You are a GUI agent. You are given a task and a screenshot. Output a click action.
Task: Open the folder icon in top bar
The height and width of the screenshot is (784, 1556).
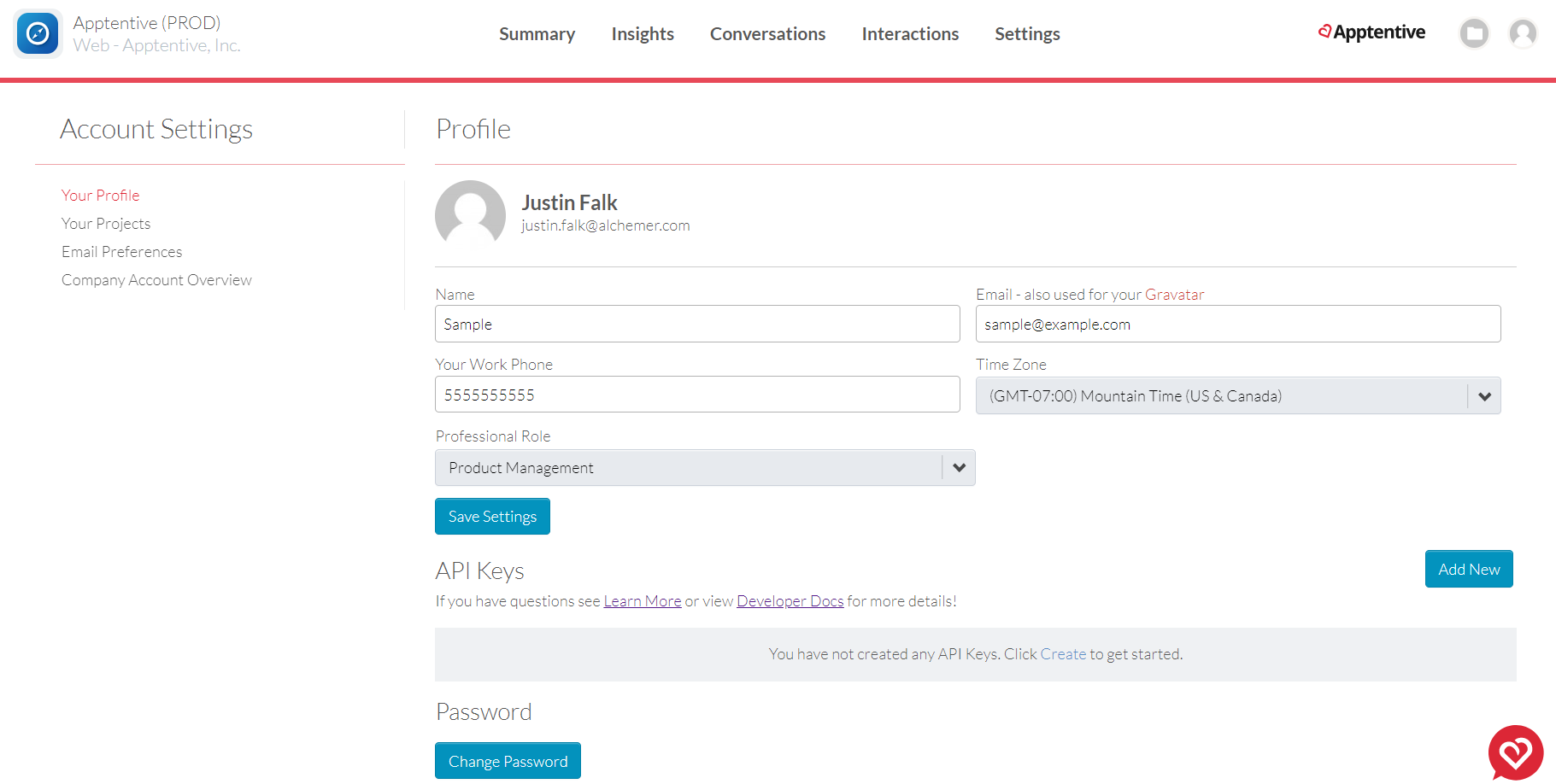[x=1474, y=33]
